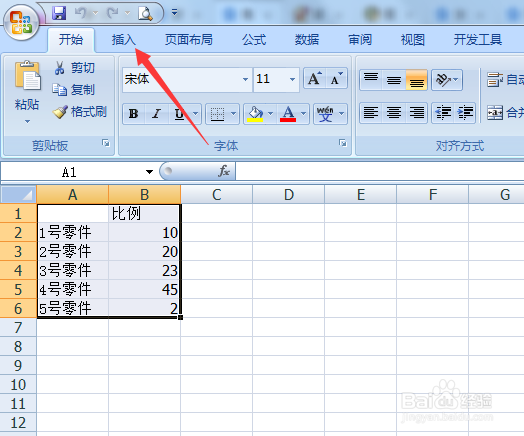Open the Name Box dropdown arrow
The height and width of the screenshot is (436, 524).
click(149, 172)
